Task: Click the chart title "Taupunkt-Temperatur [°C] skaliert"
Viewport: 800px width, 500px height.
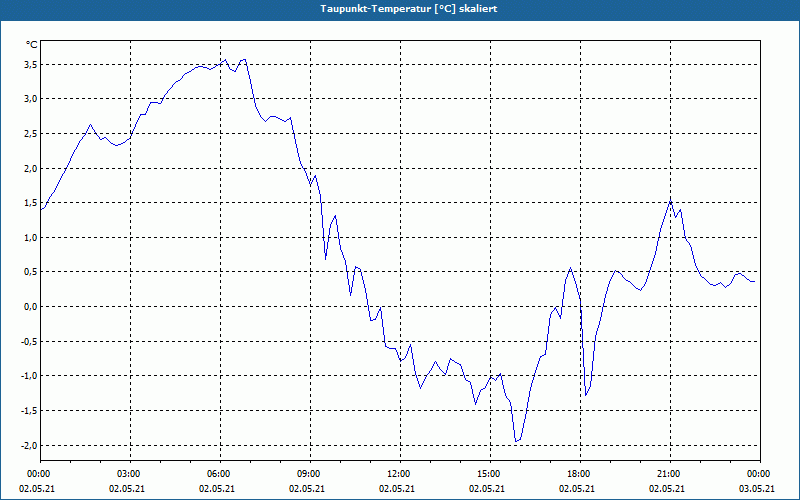Action: (x=409, y=9)
